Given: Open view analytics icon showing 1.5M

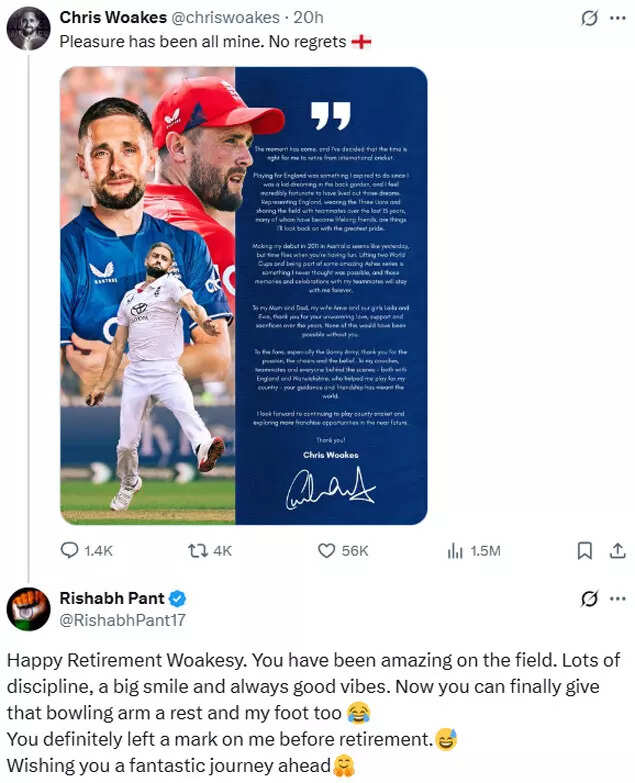Looking at the screenshot, I should pyautogui.click(x=455, y=550).
